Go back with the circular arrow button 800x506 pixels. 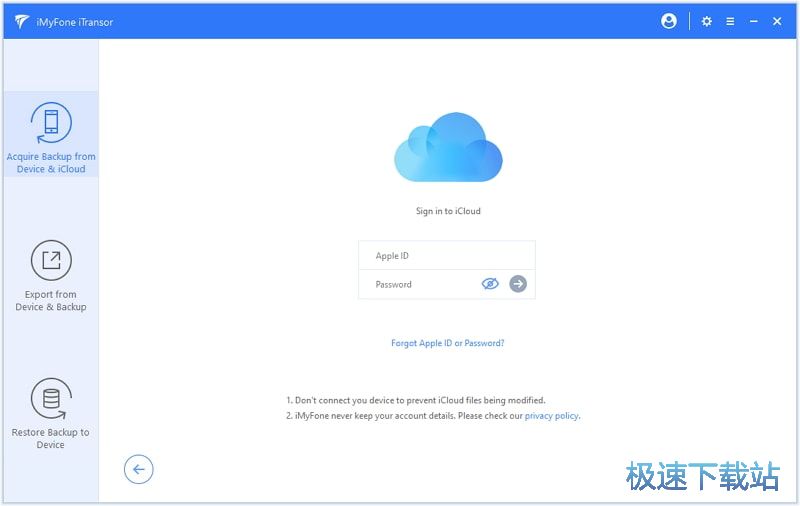(138, 469)
